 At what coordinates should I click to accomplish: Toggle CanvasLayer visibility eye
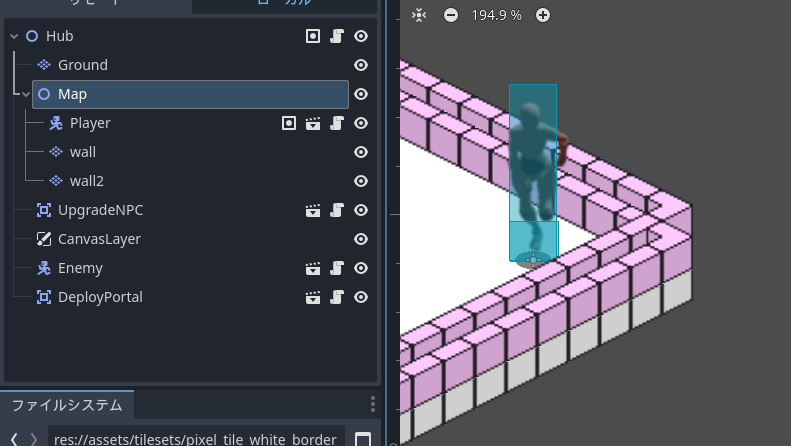click(x=361, y=239)
